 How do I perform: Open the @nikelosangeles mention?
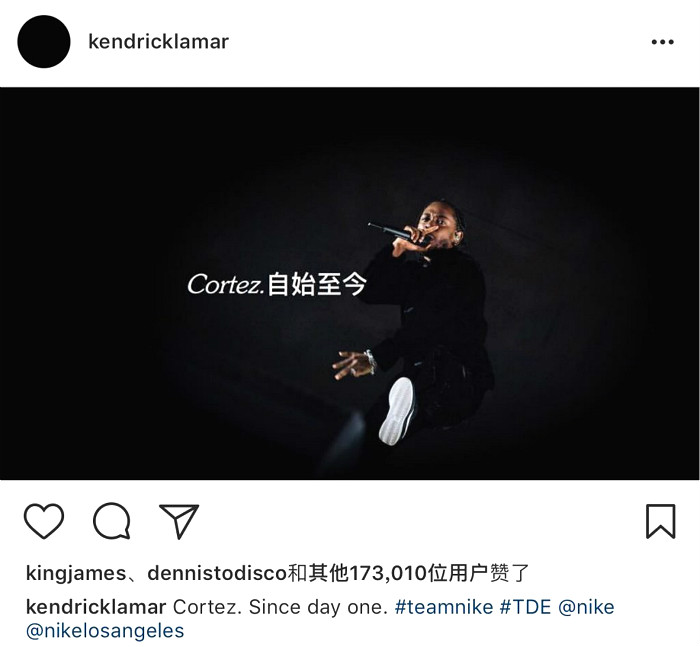pyautogui.click(x=105, y=631)
